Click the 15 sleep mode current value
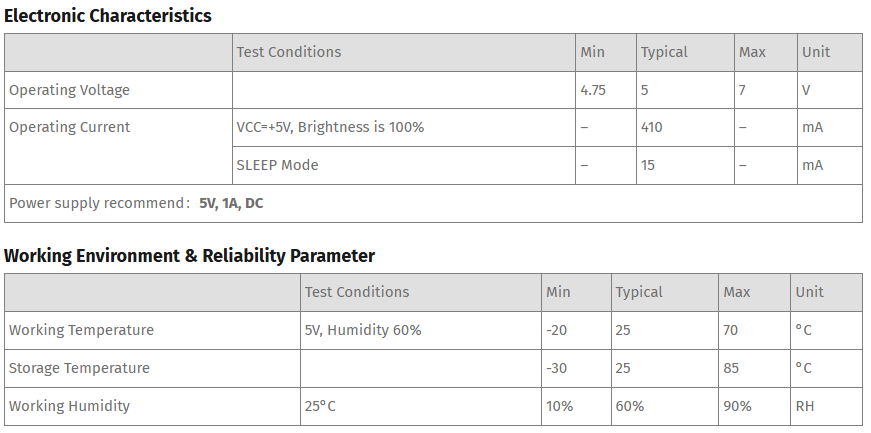 point(648,165)
